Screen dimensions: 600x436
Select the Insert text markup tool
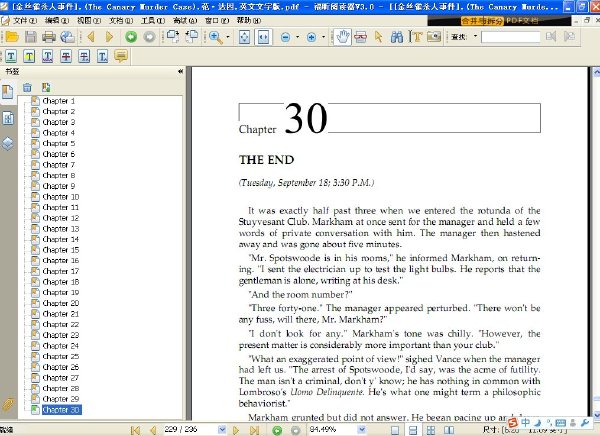[103, 57]
